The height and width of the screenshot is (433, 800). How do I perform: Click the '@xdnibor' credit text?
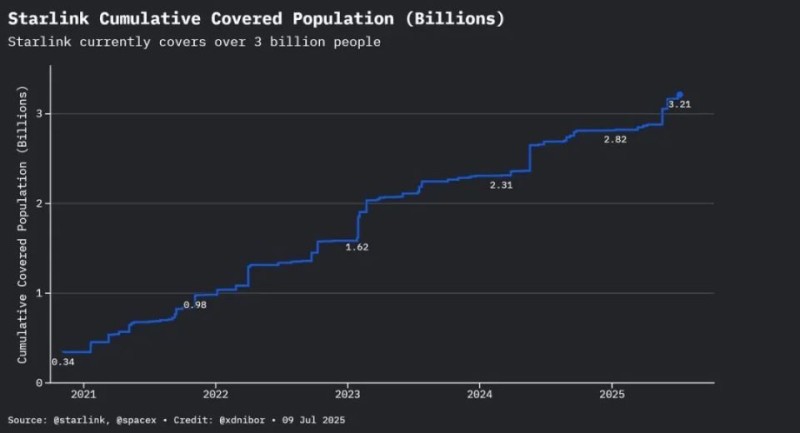pos(242,420)
